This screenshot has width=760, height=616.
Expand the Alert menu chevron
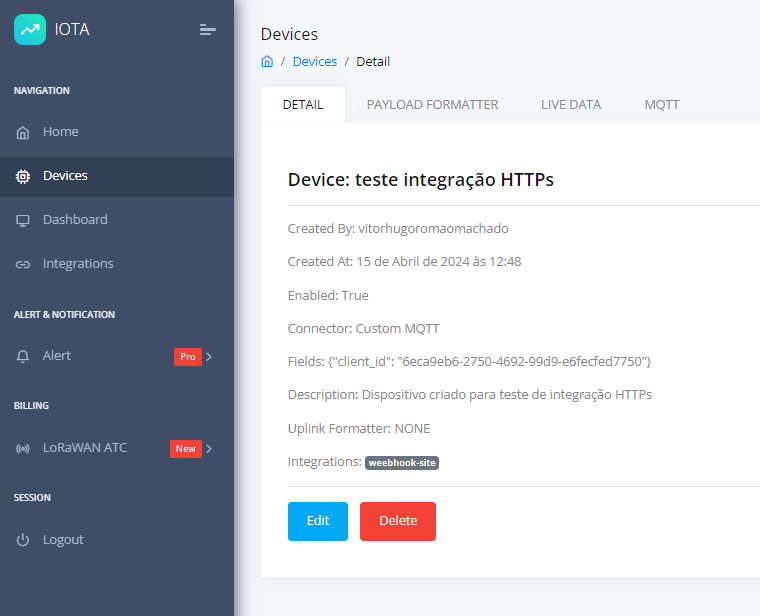coord(209,356)
